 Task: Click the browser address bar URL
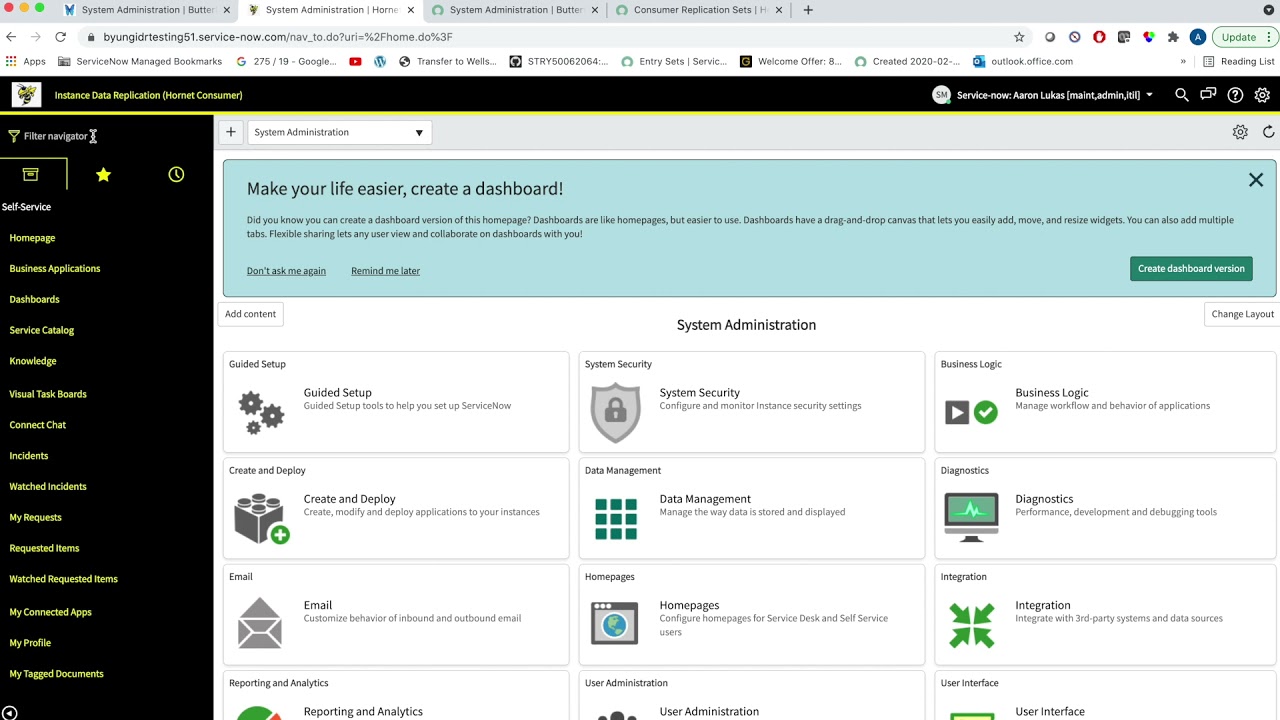(x=270, y=37)
